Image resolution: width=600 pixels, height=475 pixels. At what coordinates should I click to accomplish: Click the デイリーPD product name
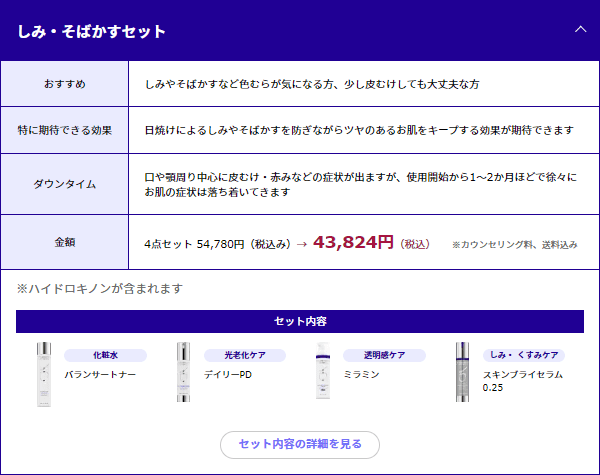[228, 374]
